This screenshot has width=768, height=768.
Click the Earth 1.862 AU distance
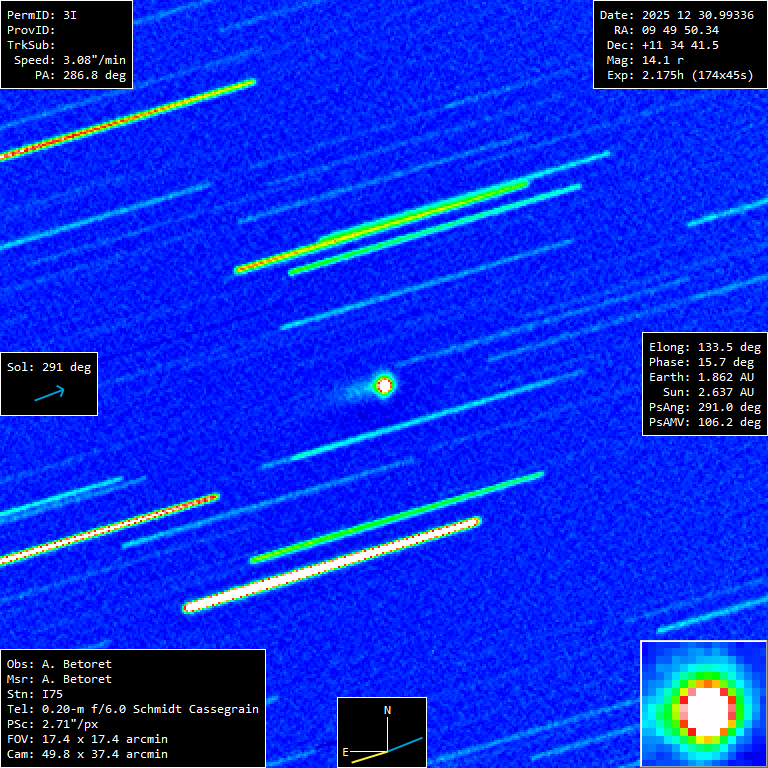pyautogui.click(x=704, y=377)
